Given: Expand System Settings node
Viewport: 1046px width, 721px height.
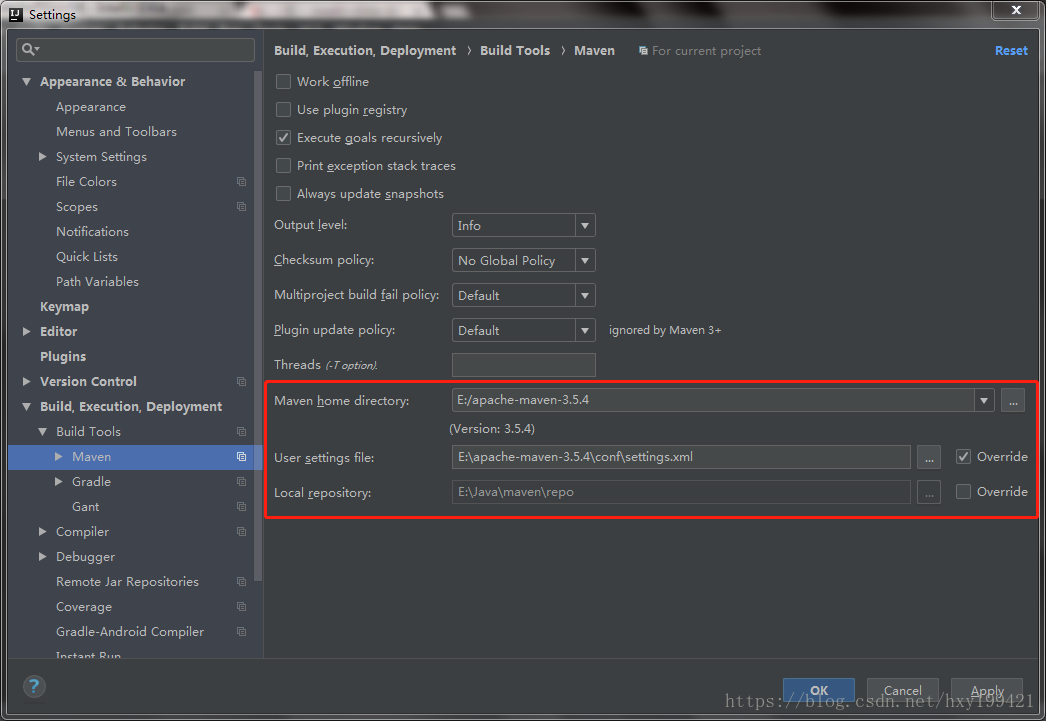Looking at the screenshot, I should click(x=43, y=157).
